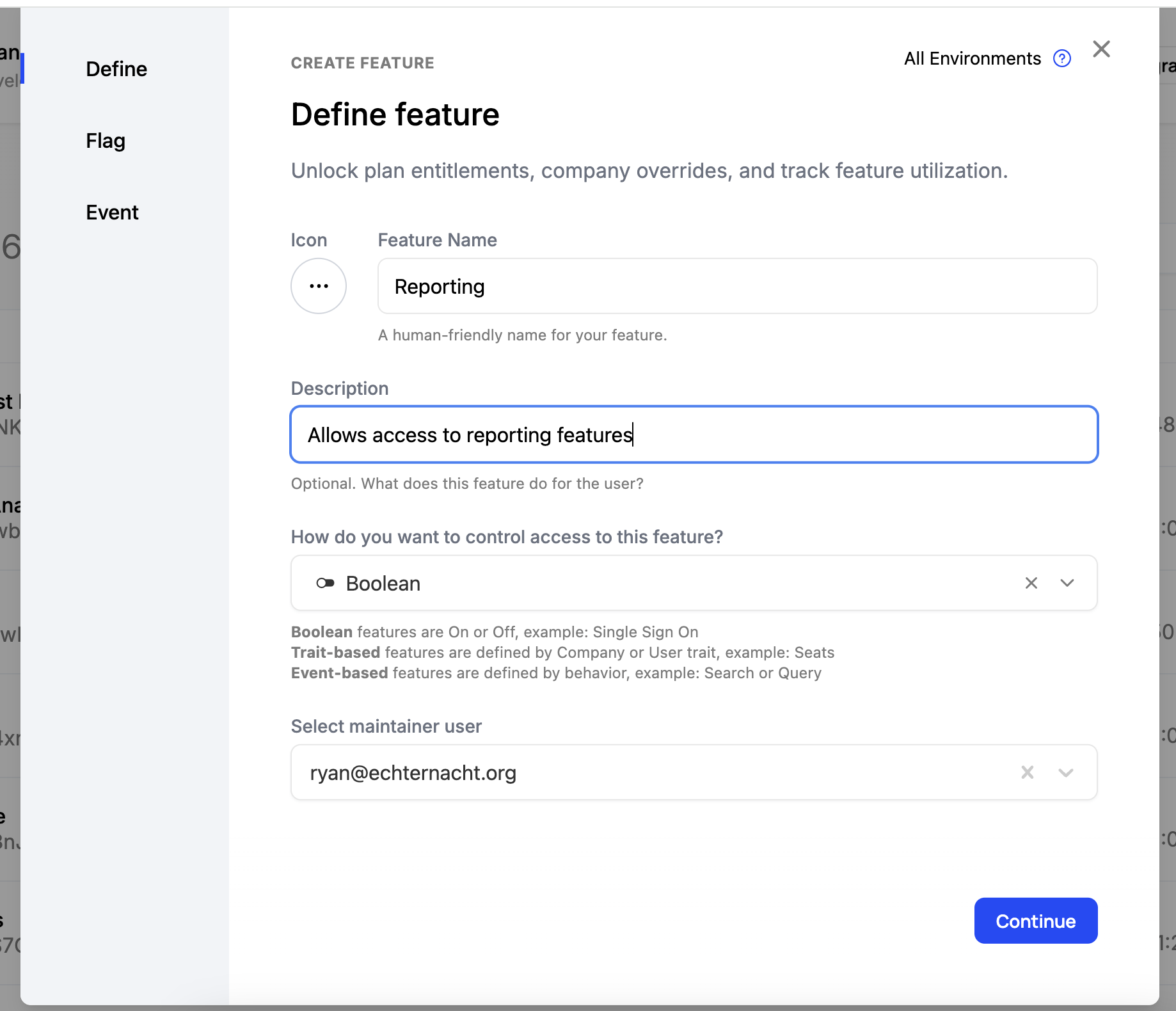Switch to the Flag step
The height and width of the screenshot is (1011, 1176).
point(106,141)
